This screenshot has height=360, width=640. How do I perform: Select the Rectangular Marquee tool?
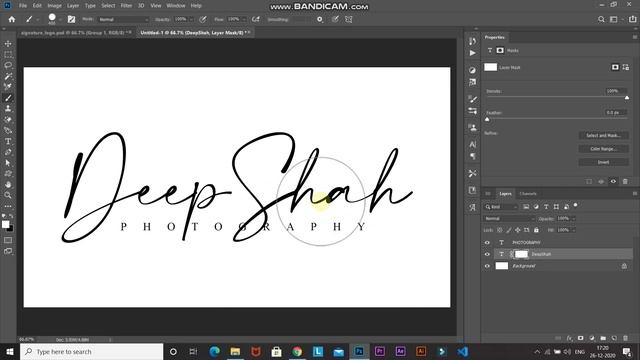[8, 54]
